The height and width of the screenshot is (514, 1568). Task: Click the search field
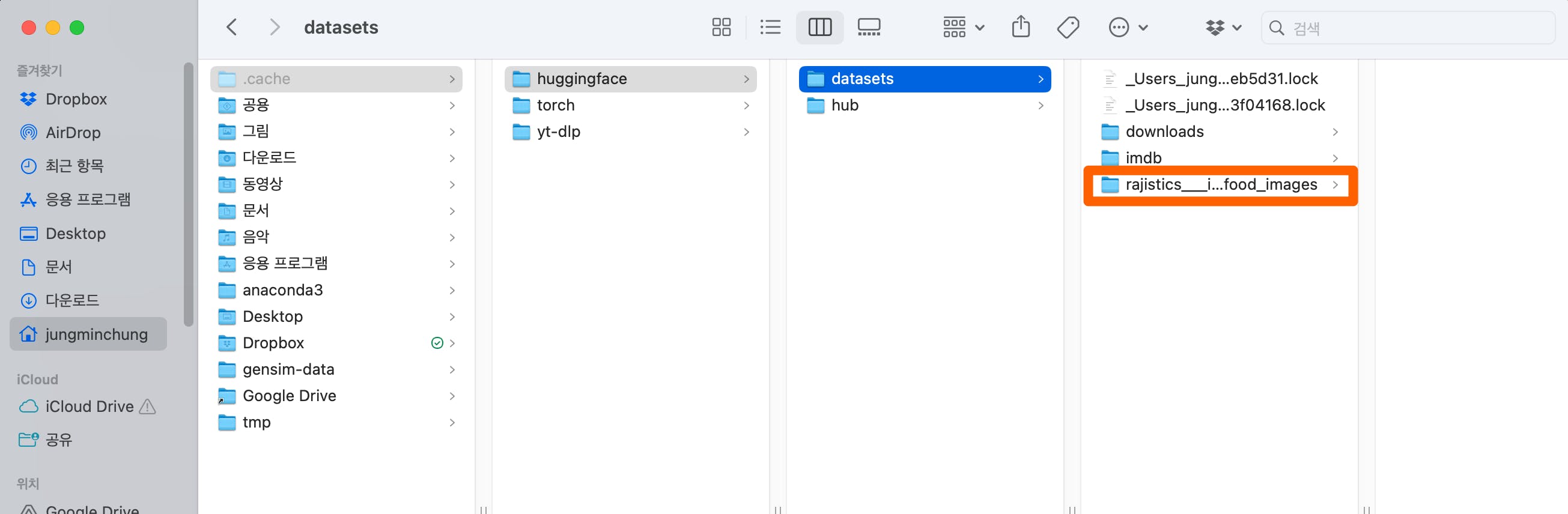coord(1412,28)
